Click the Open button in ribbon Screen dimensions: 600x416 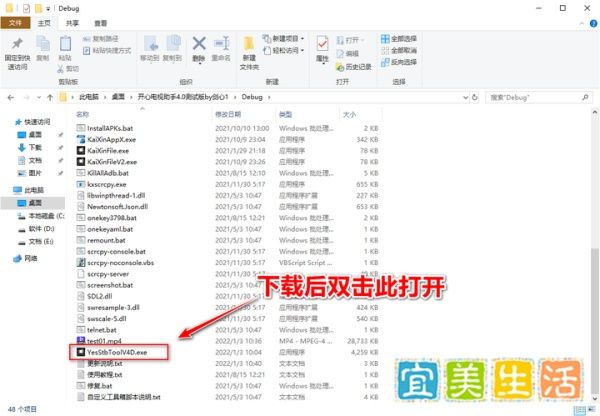(349, 40)
